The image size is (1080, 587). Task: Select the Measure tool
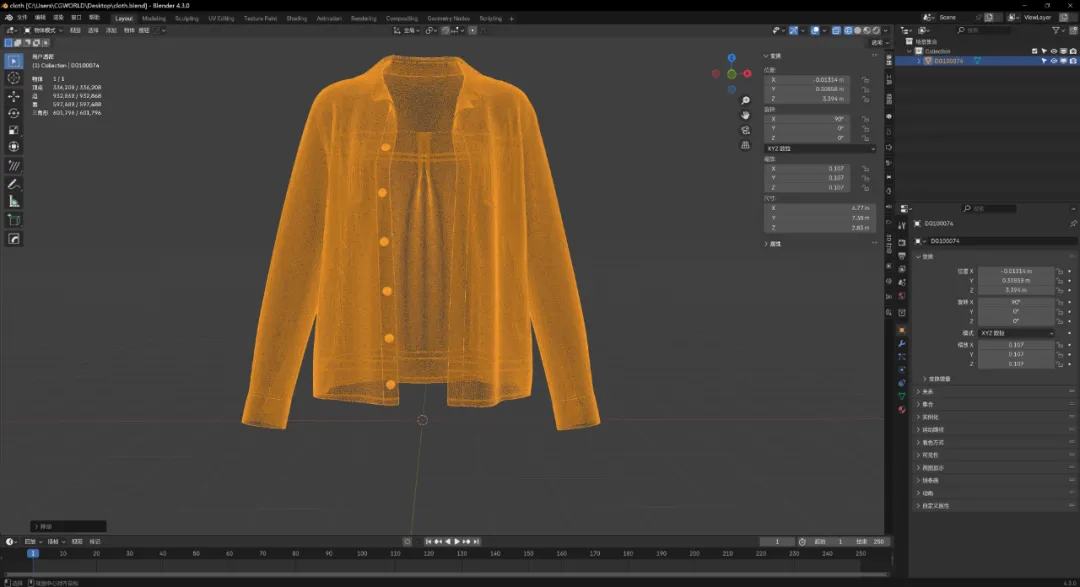[x=14, y=201]
